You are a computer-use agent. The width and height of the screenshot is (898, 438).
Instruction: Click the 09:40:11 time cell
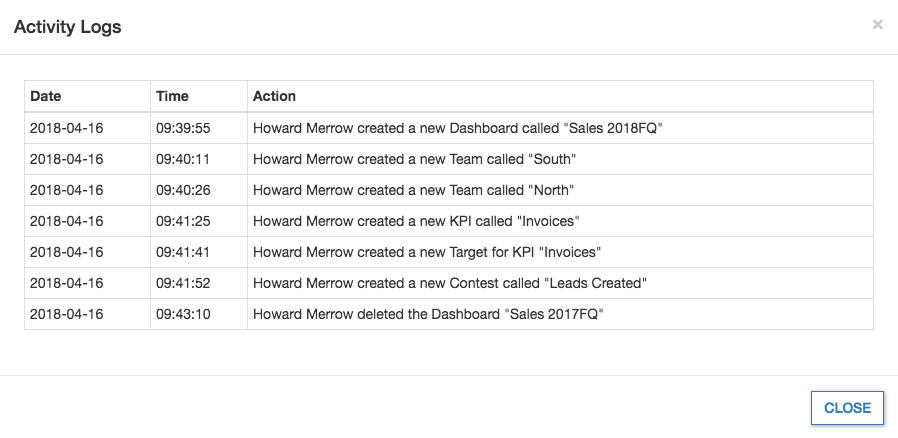(x=181, y=159)
